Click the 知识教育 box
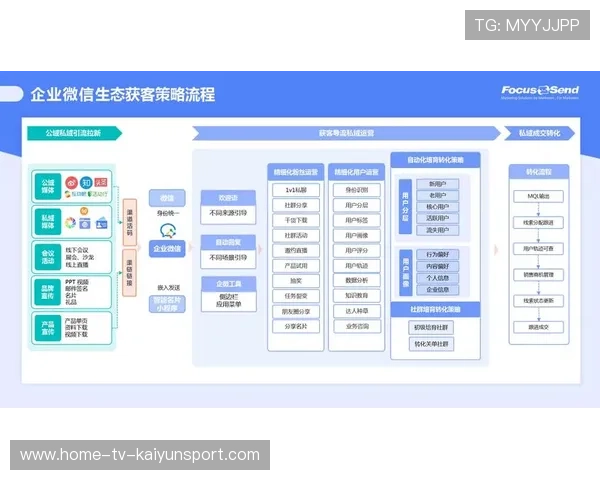The height and width of the screenshot is (480, 600). [357, 296]
